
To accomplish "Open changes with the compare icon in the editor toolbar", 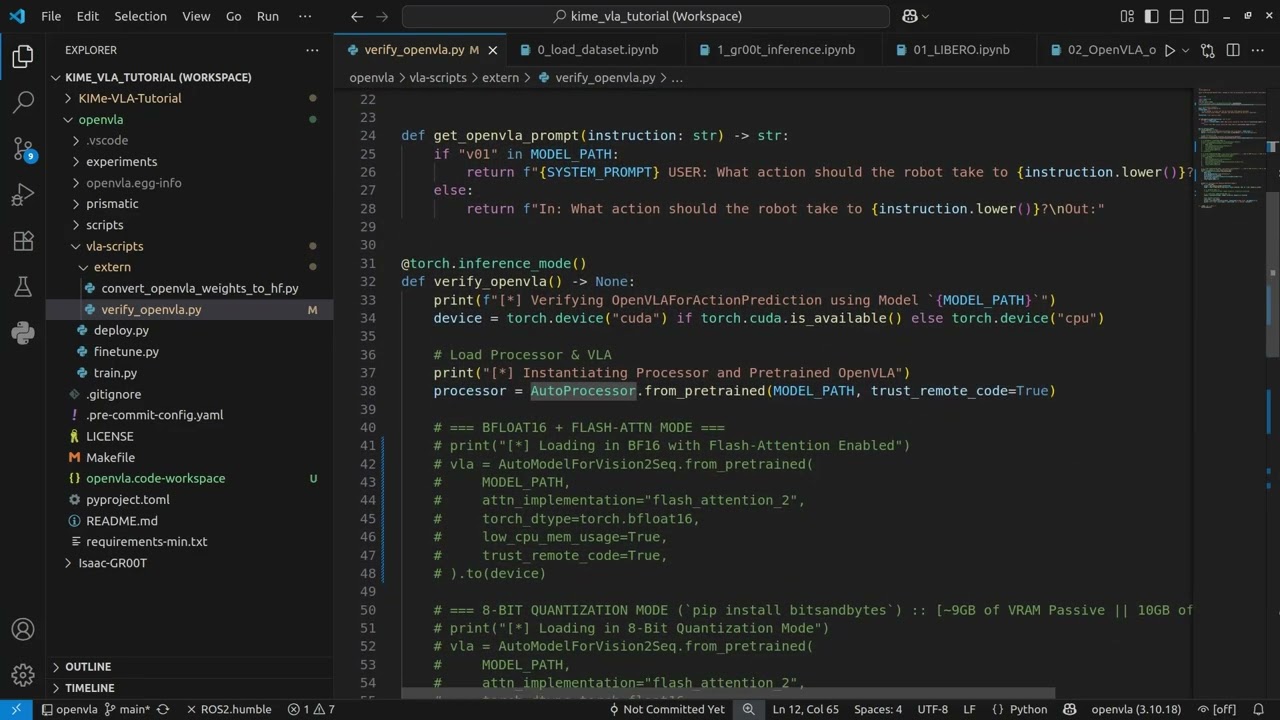I will pos(1208,50).
